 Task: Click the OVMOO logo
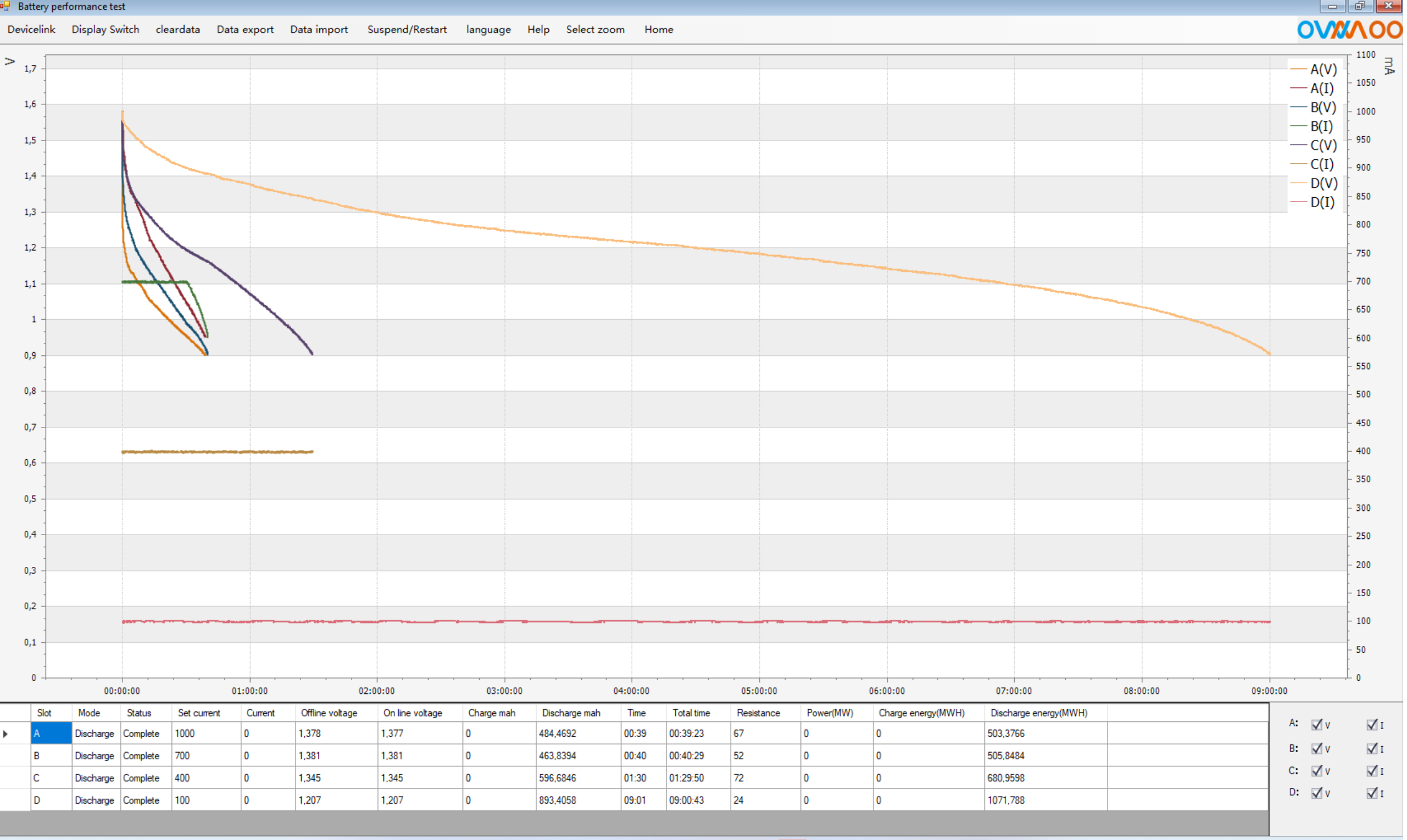(x=1352, y=30)
